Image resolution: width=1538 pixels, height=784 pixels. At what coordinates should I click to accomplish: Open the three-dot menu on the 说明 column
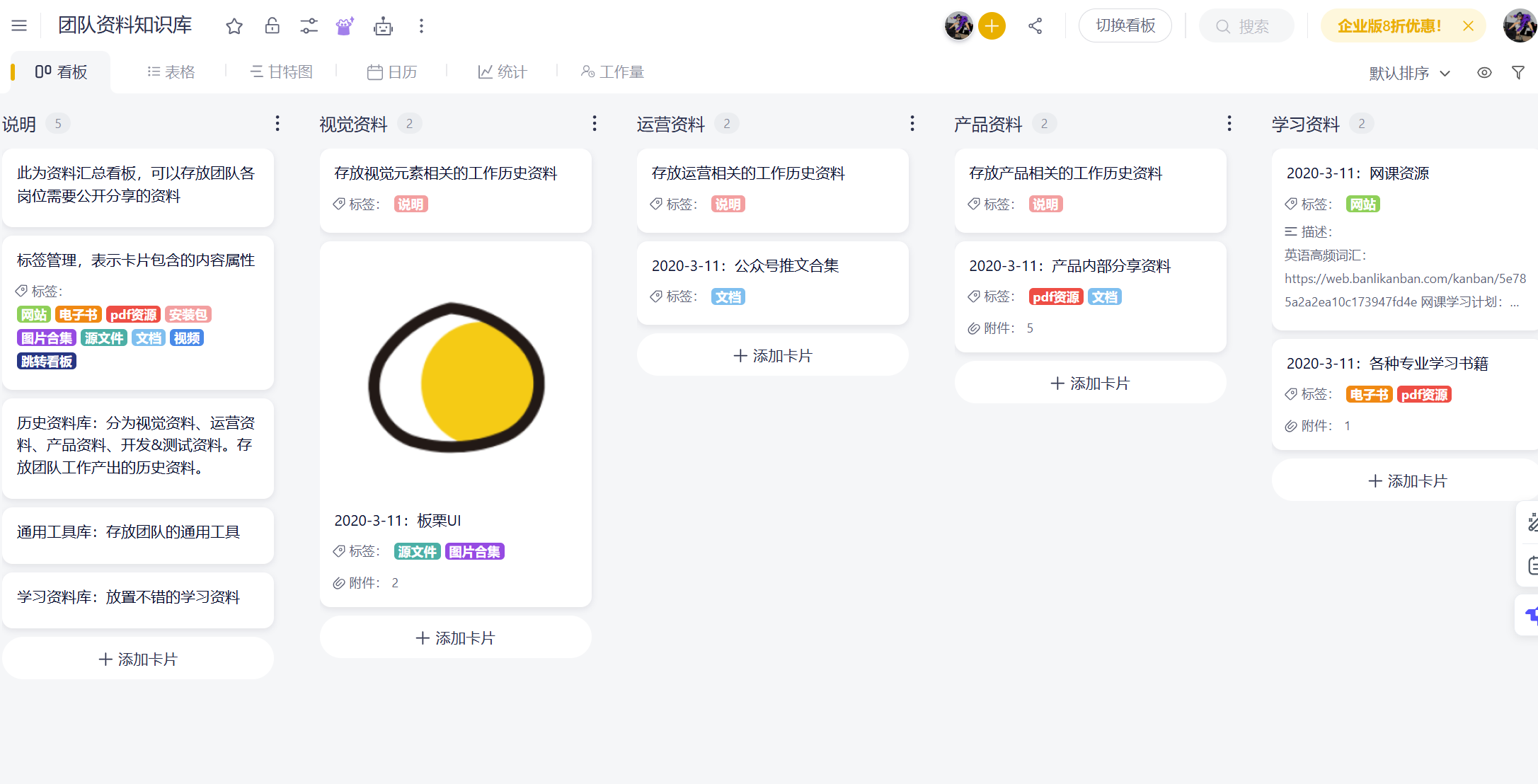pos(277,123)
